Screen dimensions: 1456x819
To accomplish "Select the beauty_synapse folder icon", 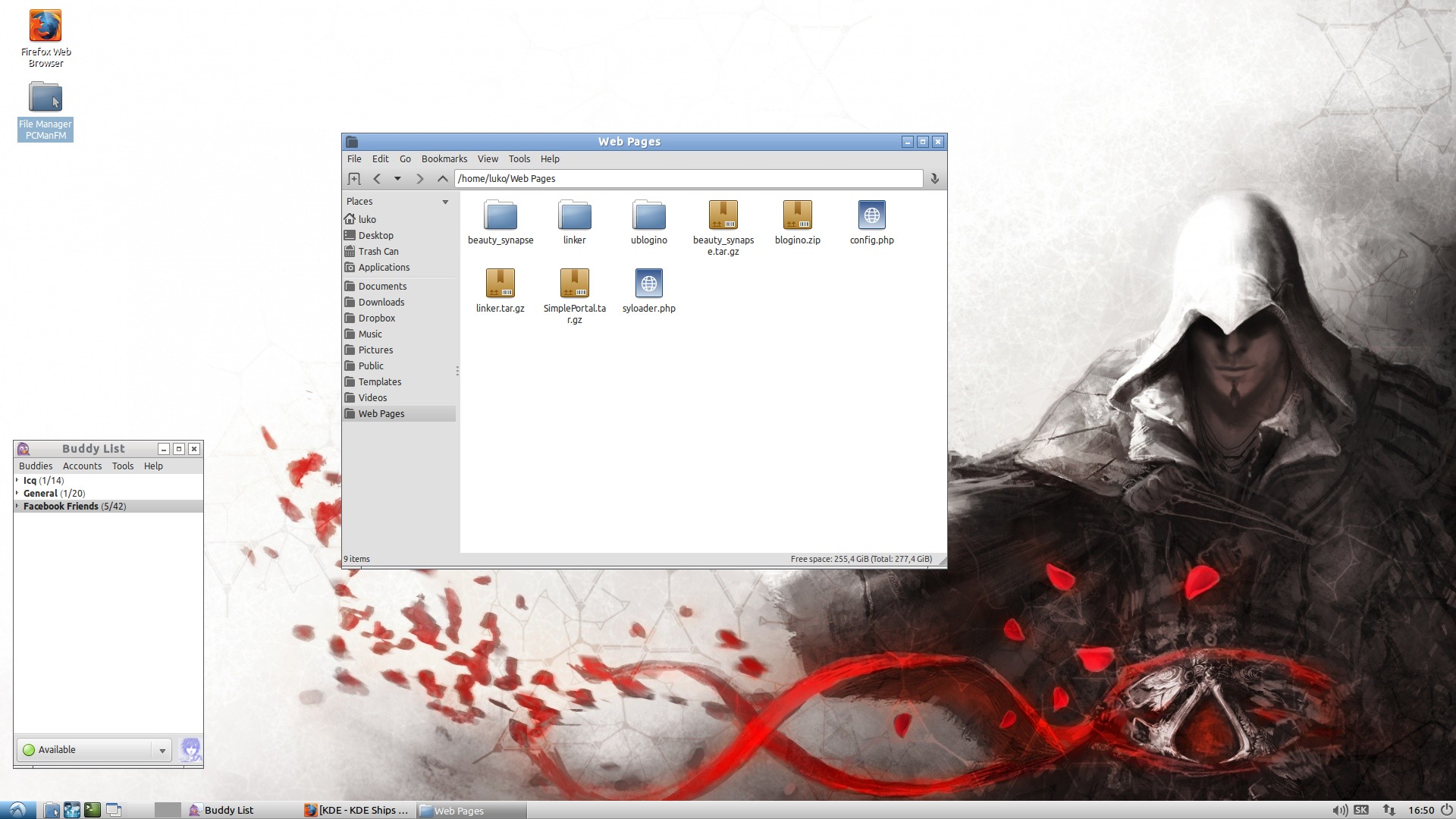I will tap(500, 215).
